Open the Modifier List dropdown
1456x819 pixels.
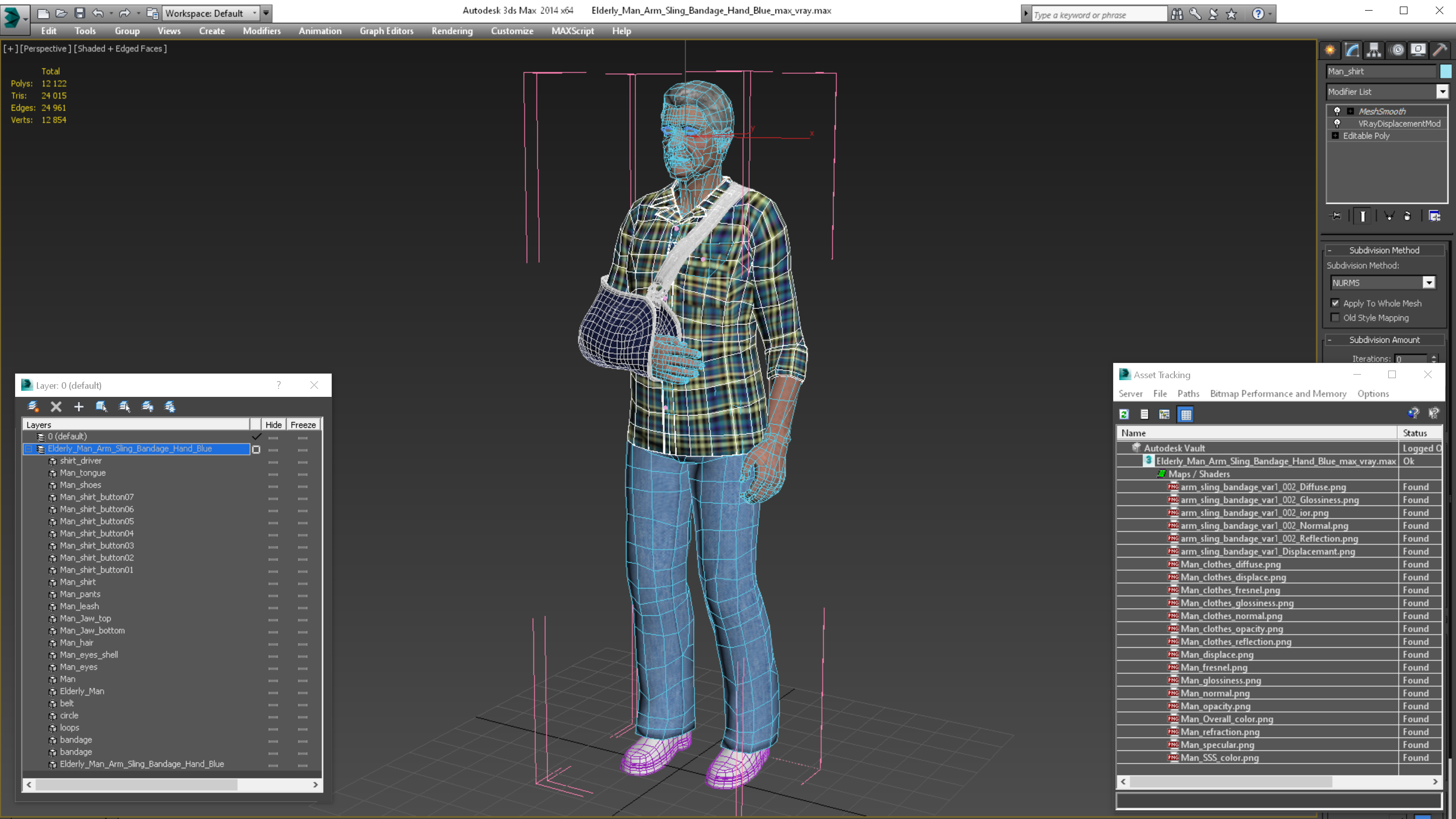coord(1442,91)
